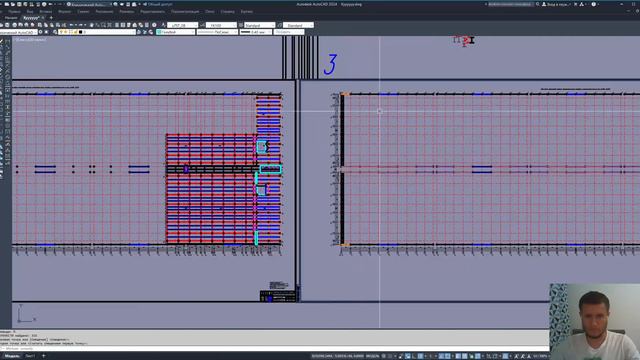Open the dimension style dropdown
Viewport: 640px width, 360px height.
click(x=221, y=25)
